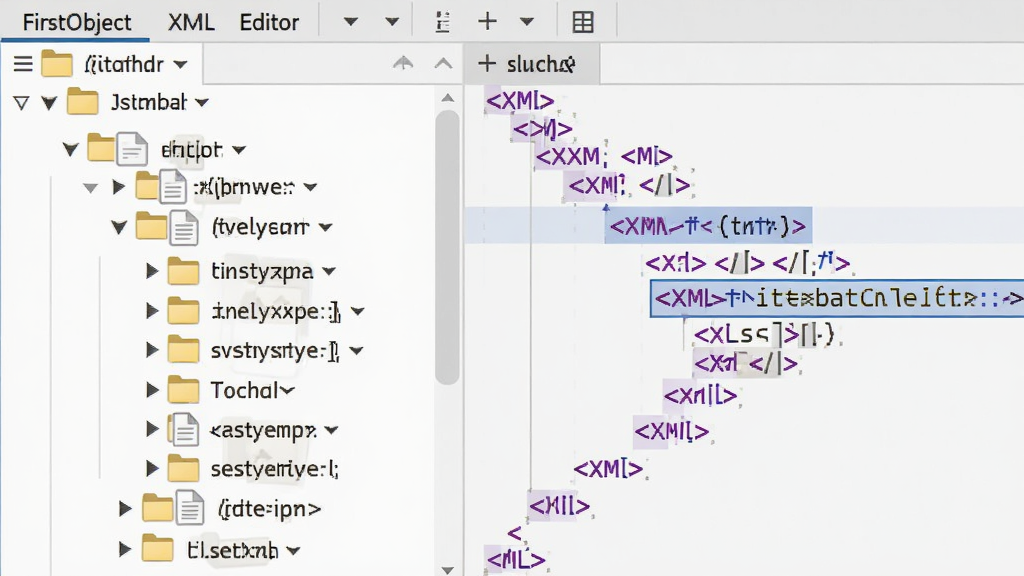This screenshot has height=576, width=1024.
Task: Open dropdown beside 'svstysrtye'
Action: pos(356,351)
